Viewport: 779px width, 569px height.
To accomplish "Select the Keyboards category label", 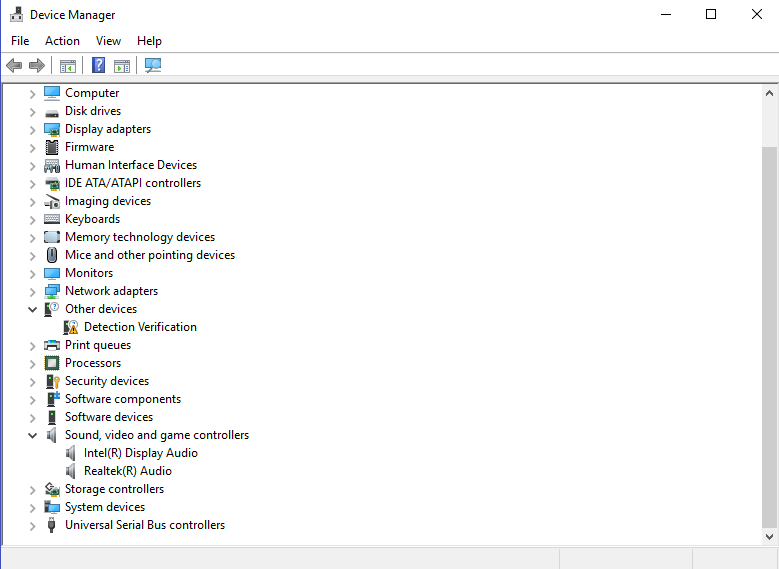I will click(92, 219).
